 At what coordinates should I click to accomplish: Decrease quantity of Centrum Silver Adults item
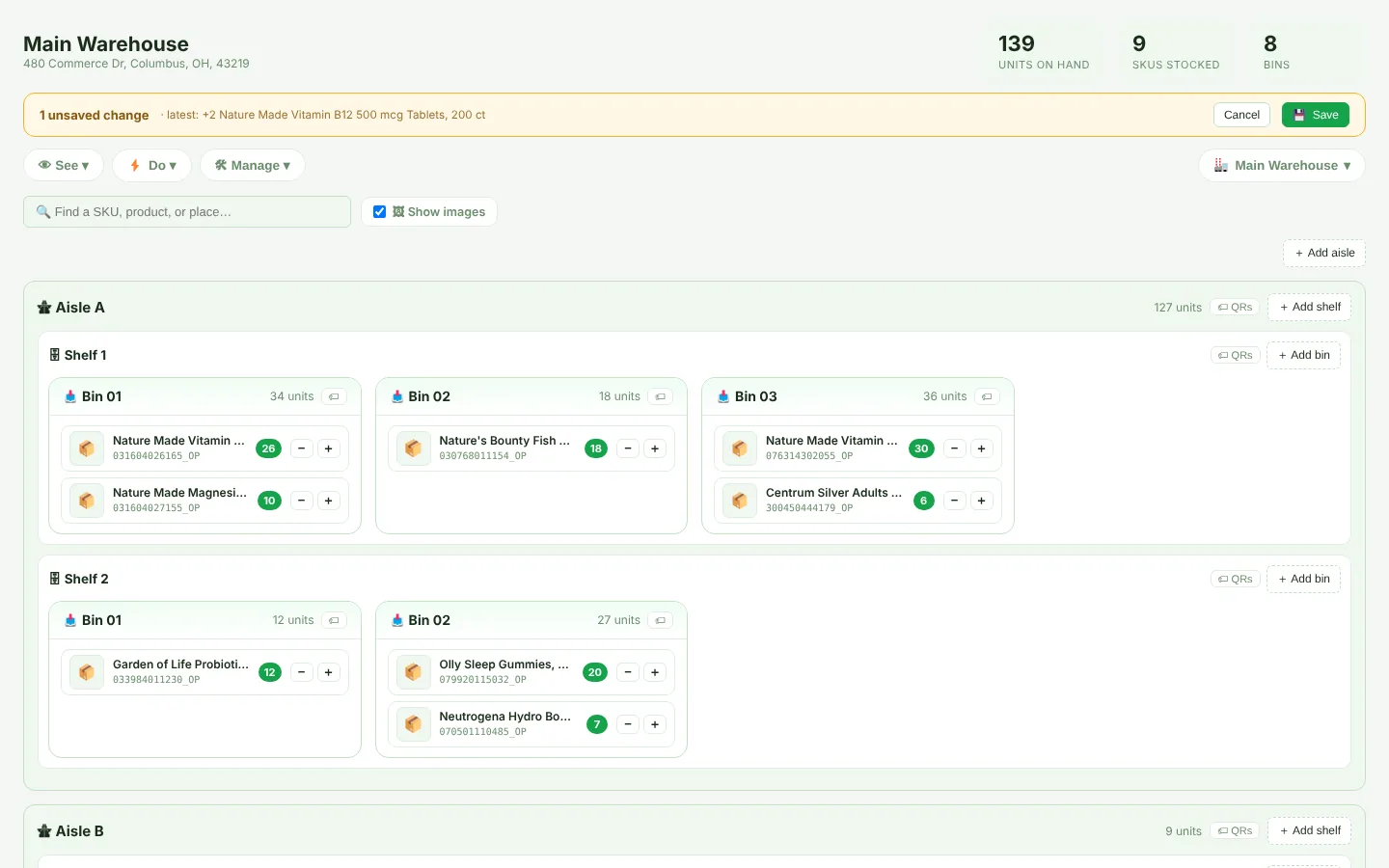[x=954, y=501]
